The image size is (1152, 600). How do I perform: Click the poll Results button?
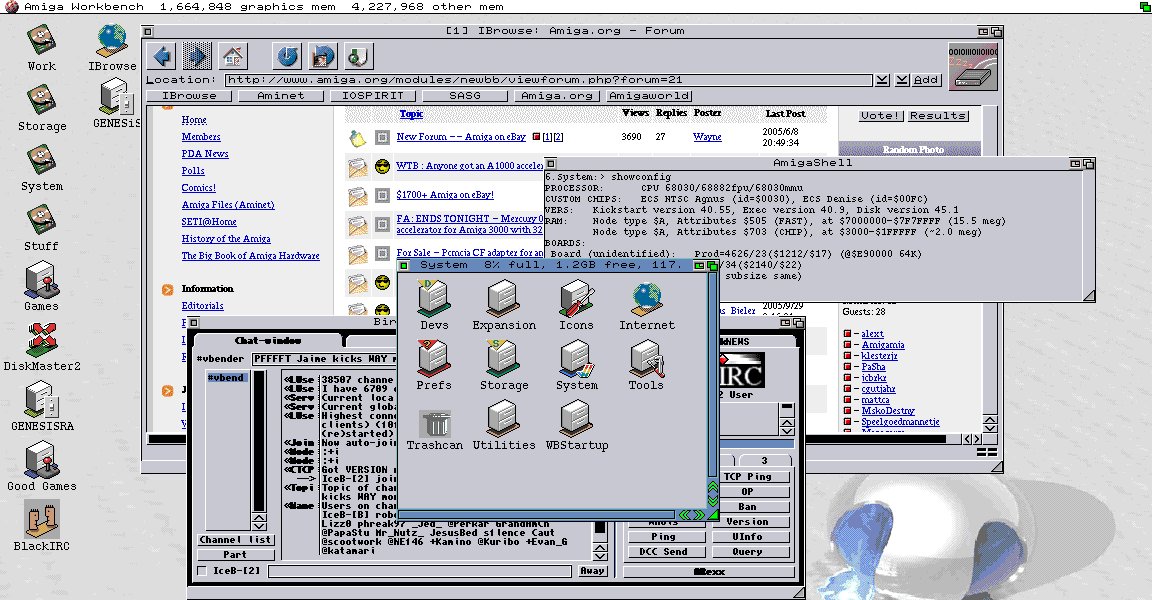point(938,115)
